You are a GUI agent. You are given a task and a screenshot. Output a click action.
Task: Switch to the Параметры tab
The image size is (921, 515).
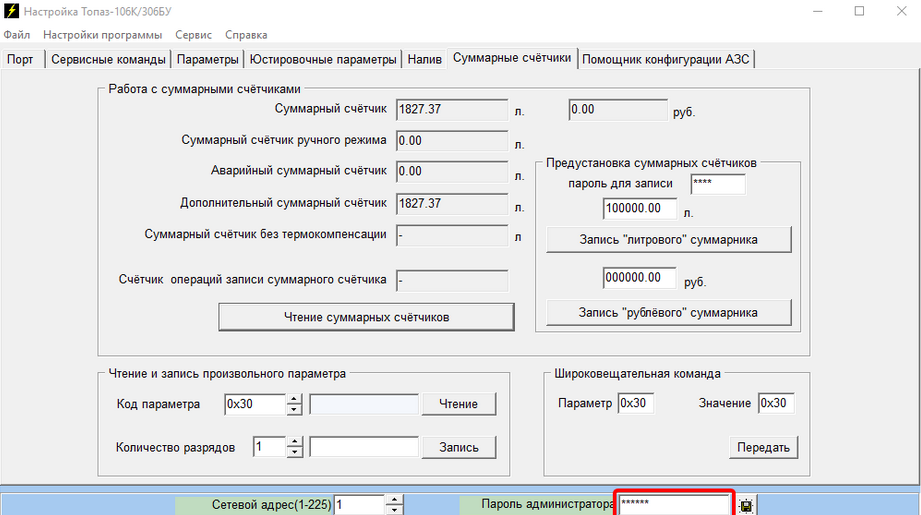coord(207,59)
